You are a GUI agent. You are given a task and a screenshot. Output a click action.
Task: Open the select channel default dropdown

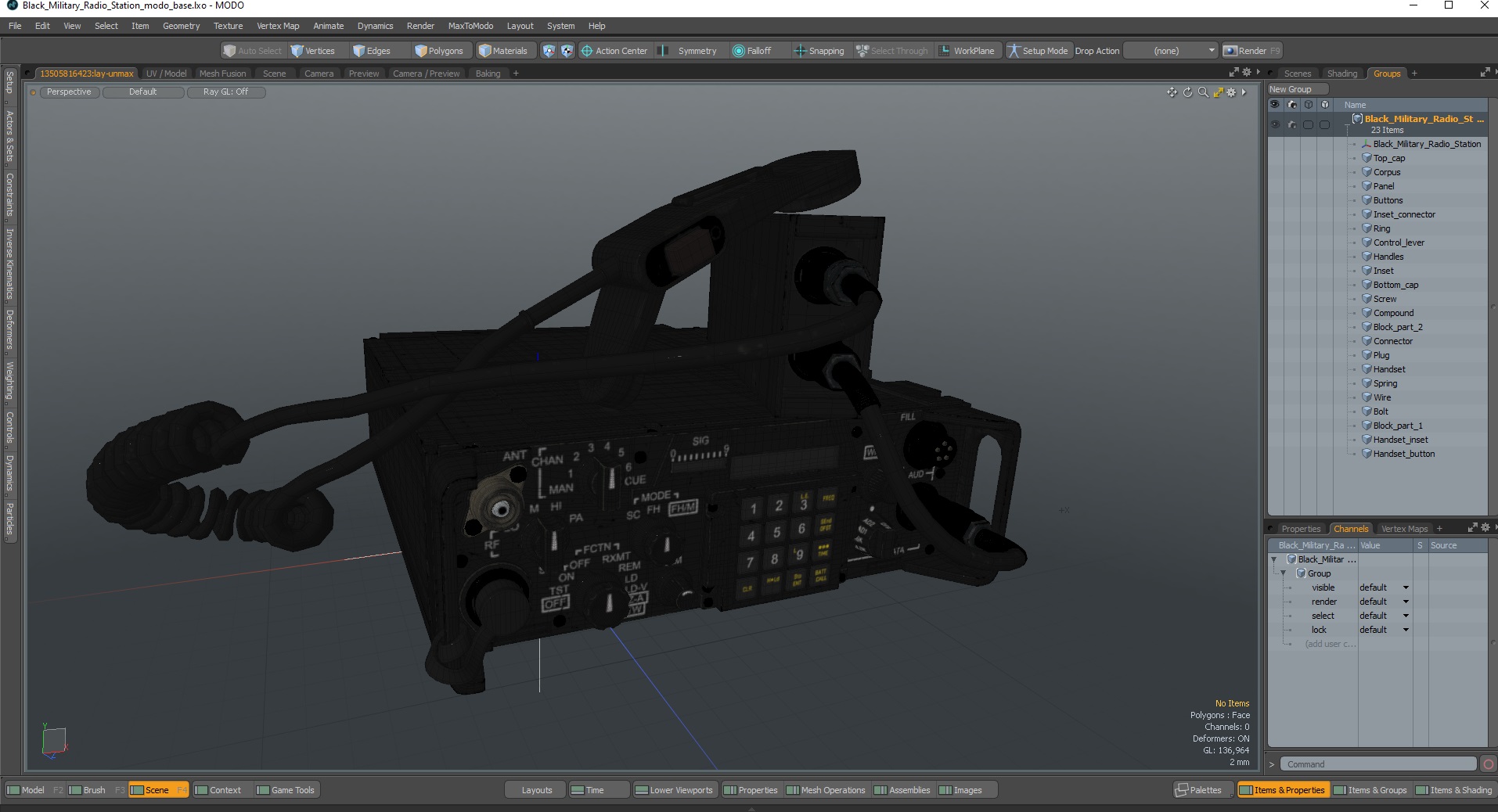[1385, 616]
